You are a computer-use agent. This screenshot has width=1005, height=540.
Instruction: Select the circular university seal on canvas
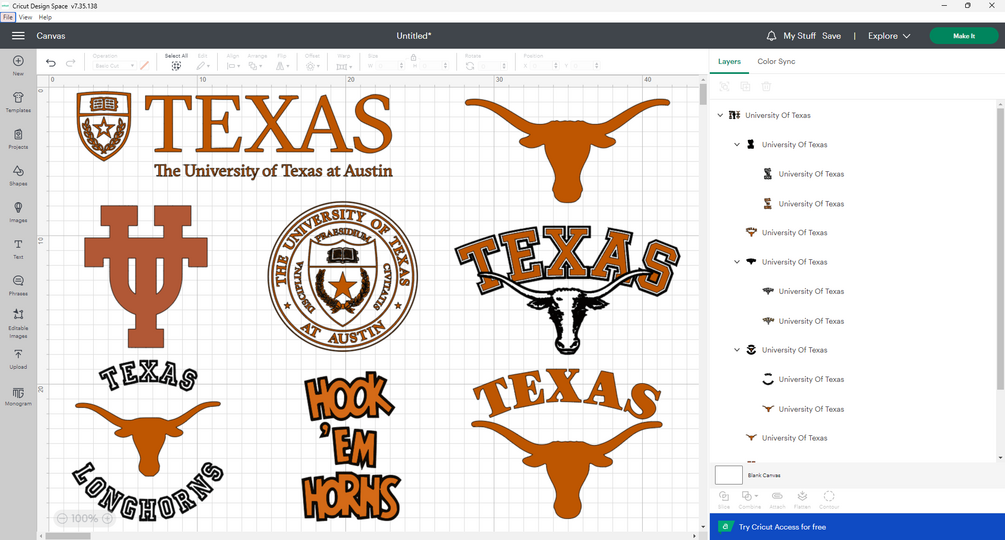click(343, 276)
